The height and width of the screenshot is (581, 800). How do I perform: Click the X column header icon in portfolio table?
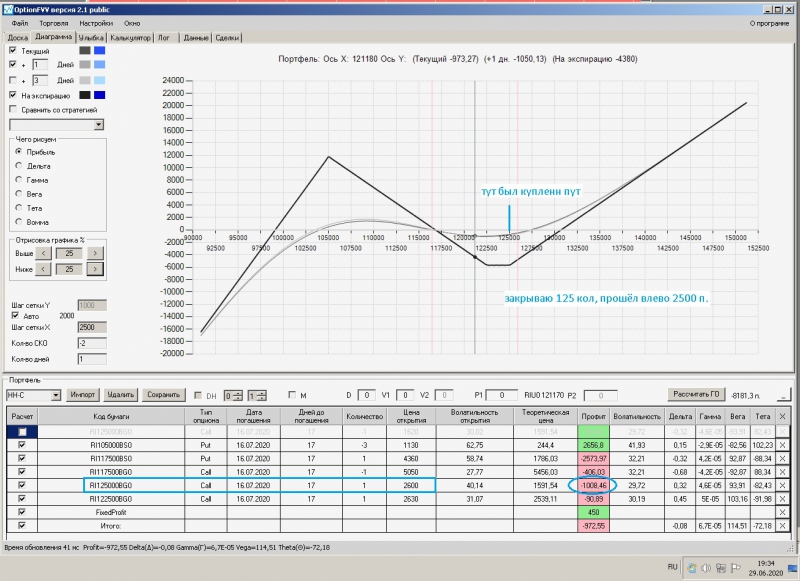783,416
